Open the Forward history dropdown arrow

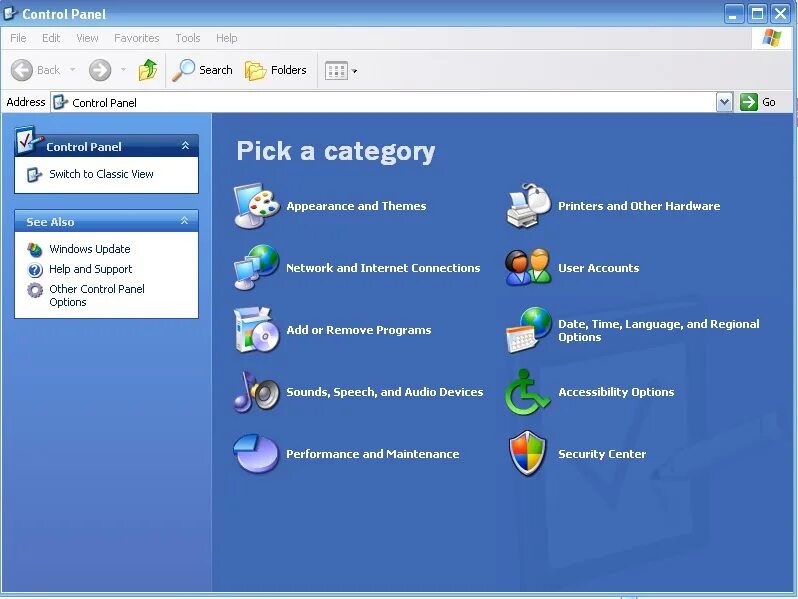coord(123,70)
